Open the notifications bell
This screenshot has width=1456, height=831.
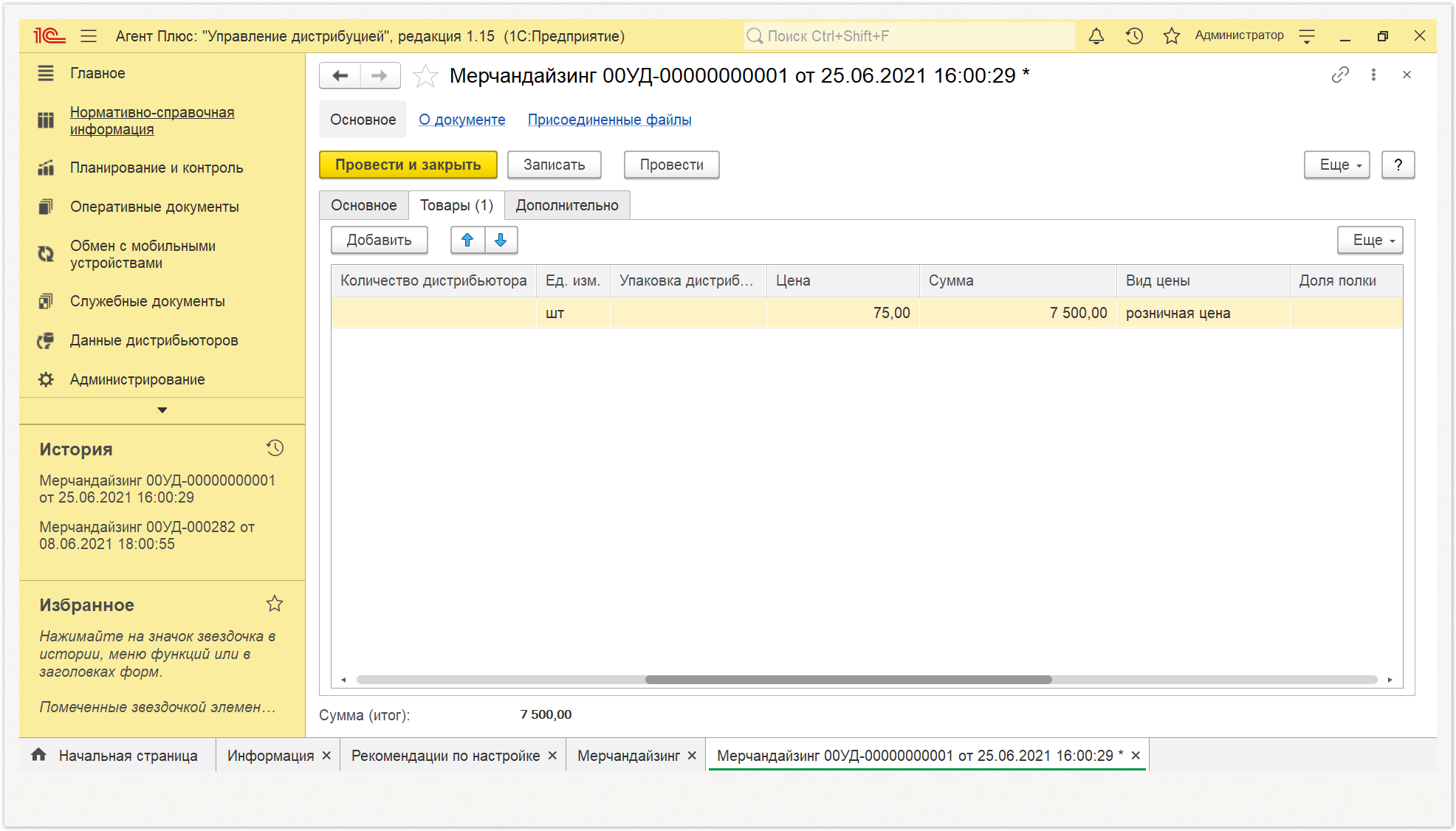point(1096,35)
